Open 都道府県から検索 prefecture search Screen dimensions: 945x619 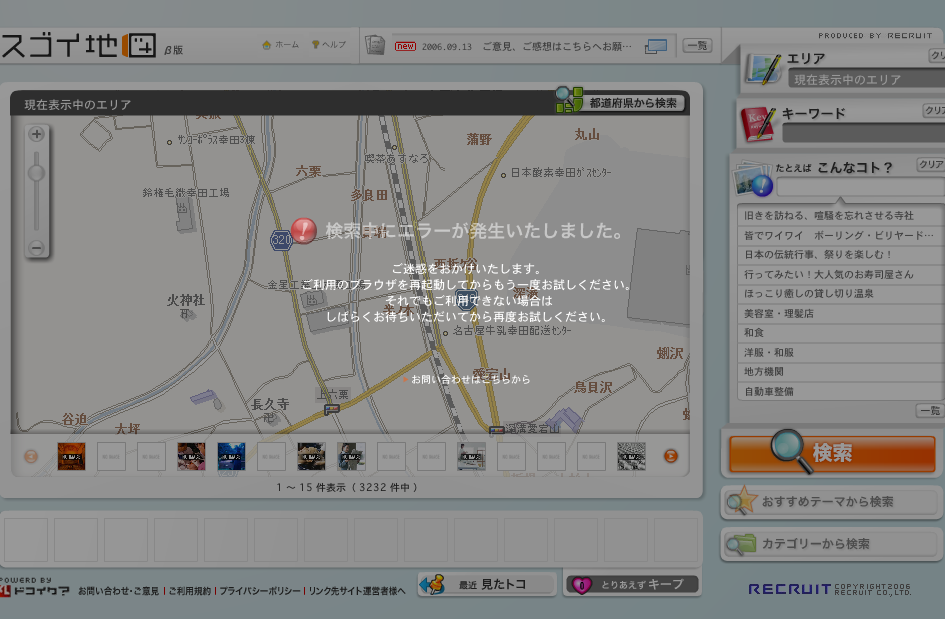621,102
